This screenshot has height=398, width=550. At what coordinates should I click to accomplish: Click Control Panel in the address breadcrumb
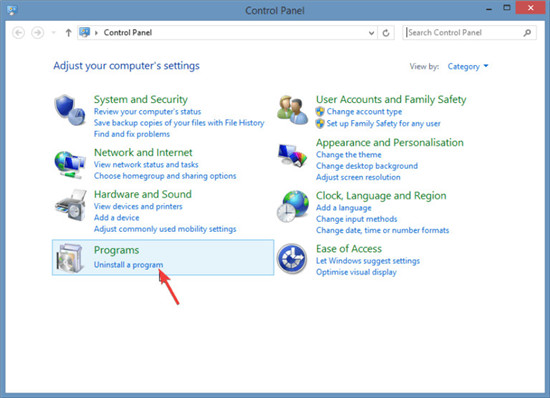pos(128,33)
